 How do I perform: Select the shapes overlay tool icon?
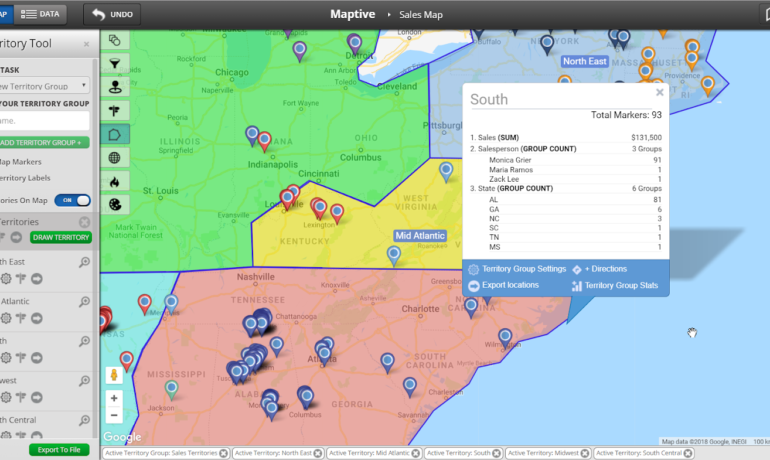pyautogui.click(x=115, y=40)
